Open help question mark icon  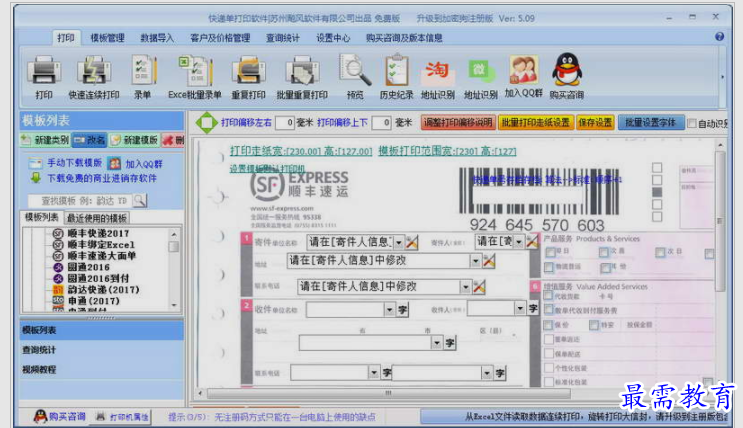[719, 36]
